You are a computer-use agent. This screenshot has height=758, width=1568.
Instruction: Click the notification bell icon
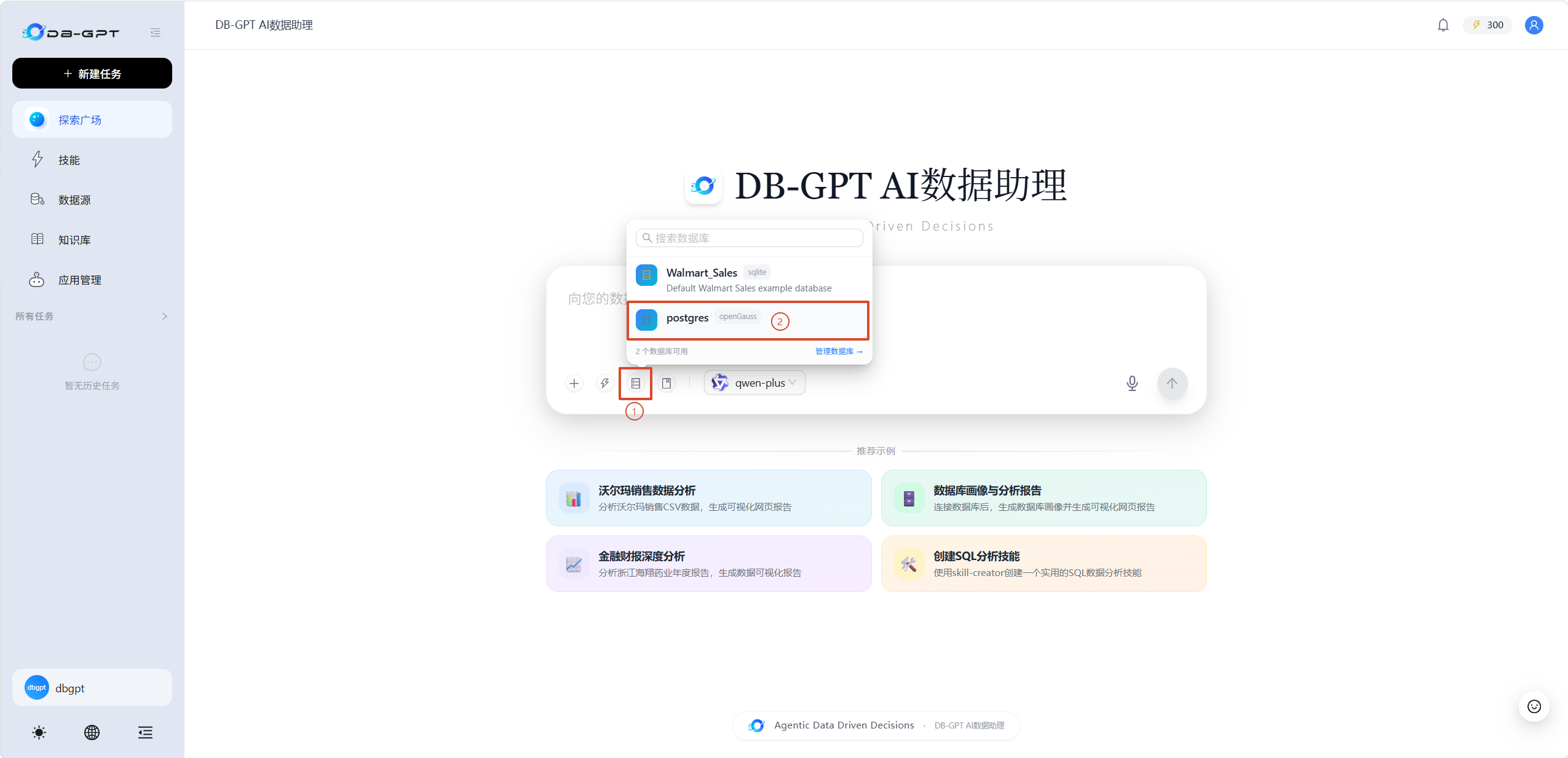pos(1443,25)
